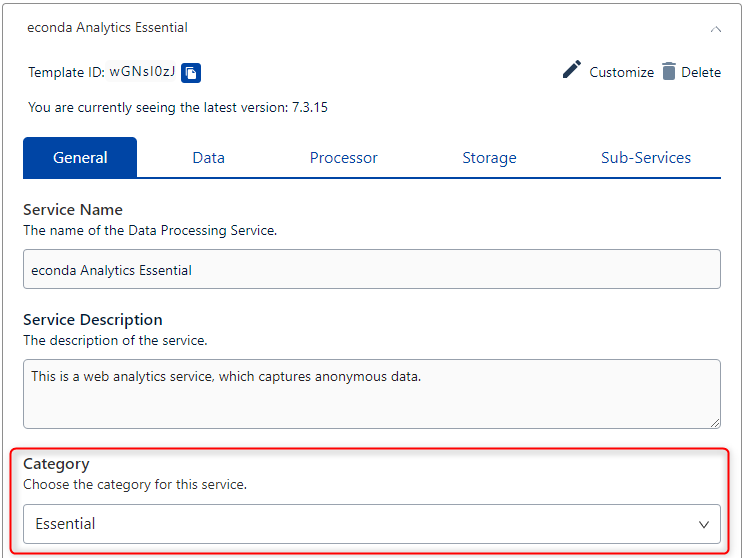Click 'Choose the category for this service.' text

[135, 484]
